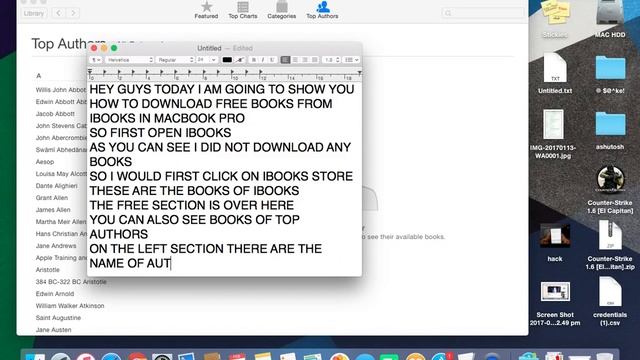Justify text in TextEdit
This screenshot has height=360, width=640.
click(x=314, y=60)
